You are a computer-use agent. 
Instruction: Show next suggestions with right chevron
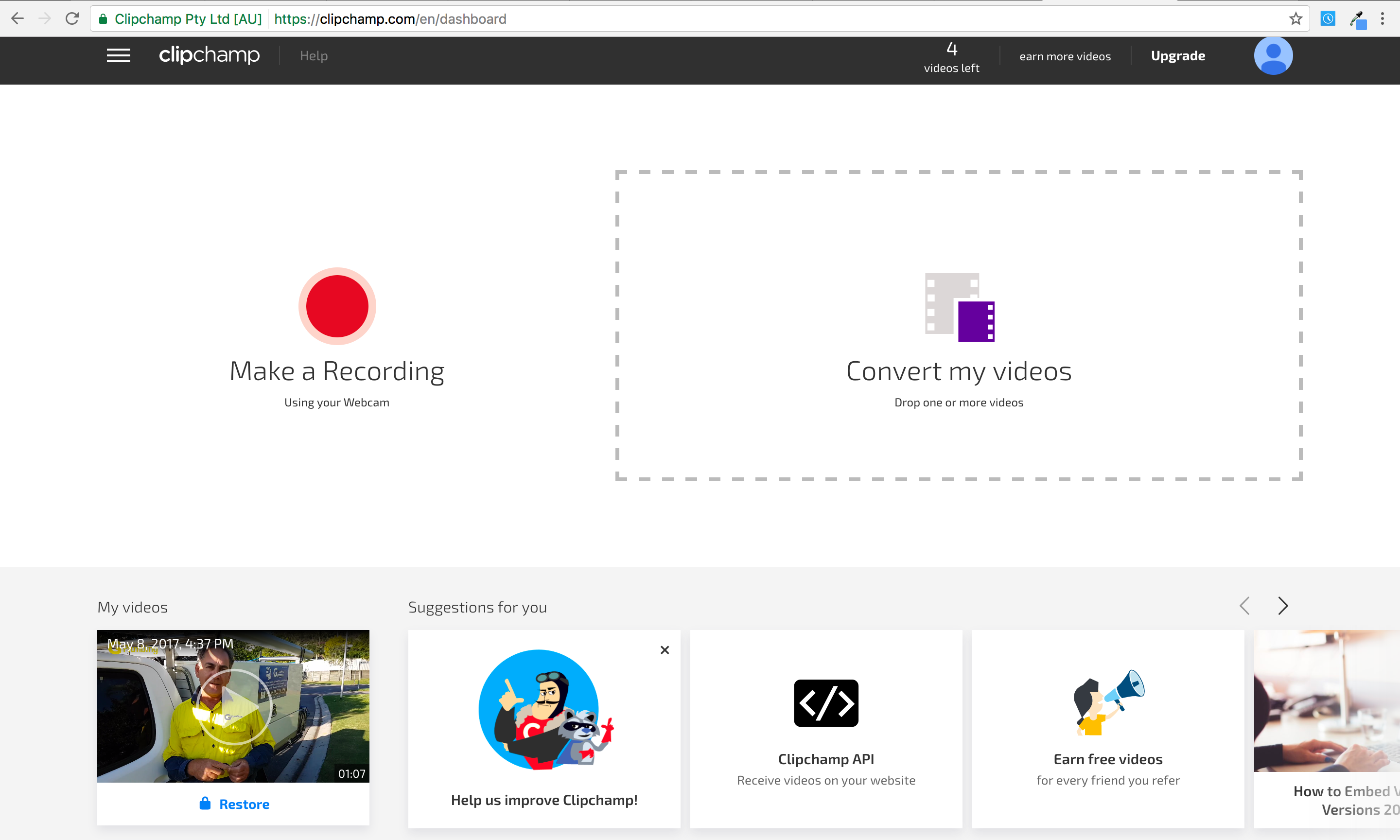[1283, 606]
